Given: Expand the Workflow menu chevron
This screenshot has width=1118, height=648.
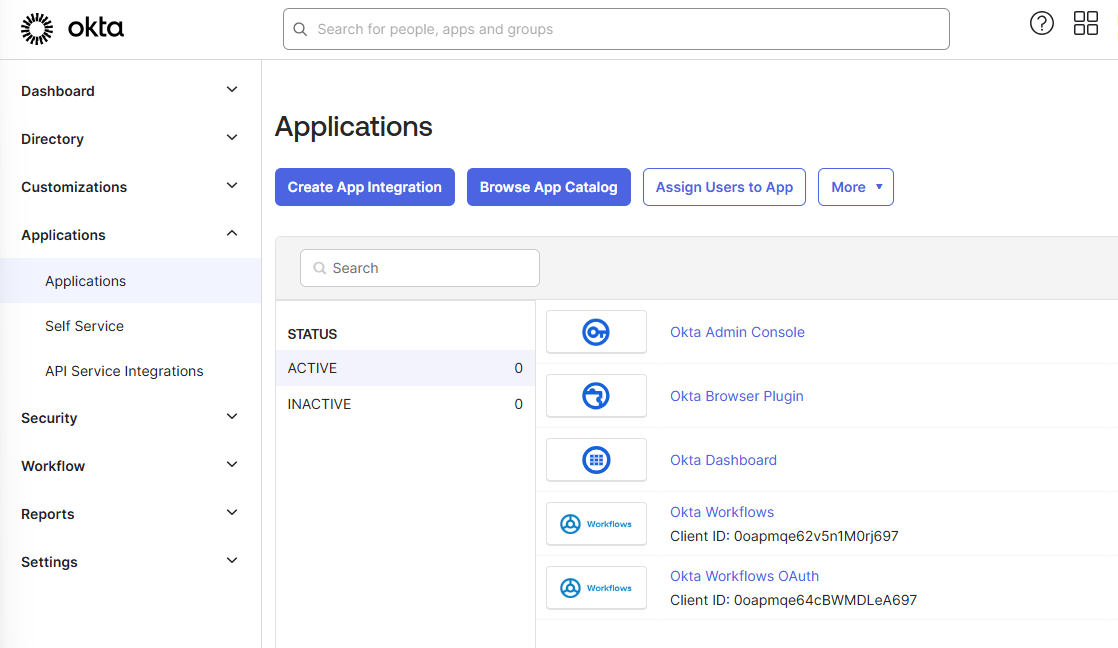Looking at the screenshot, I should pyautogui.click(x=232, y=465).
